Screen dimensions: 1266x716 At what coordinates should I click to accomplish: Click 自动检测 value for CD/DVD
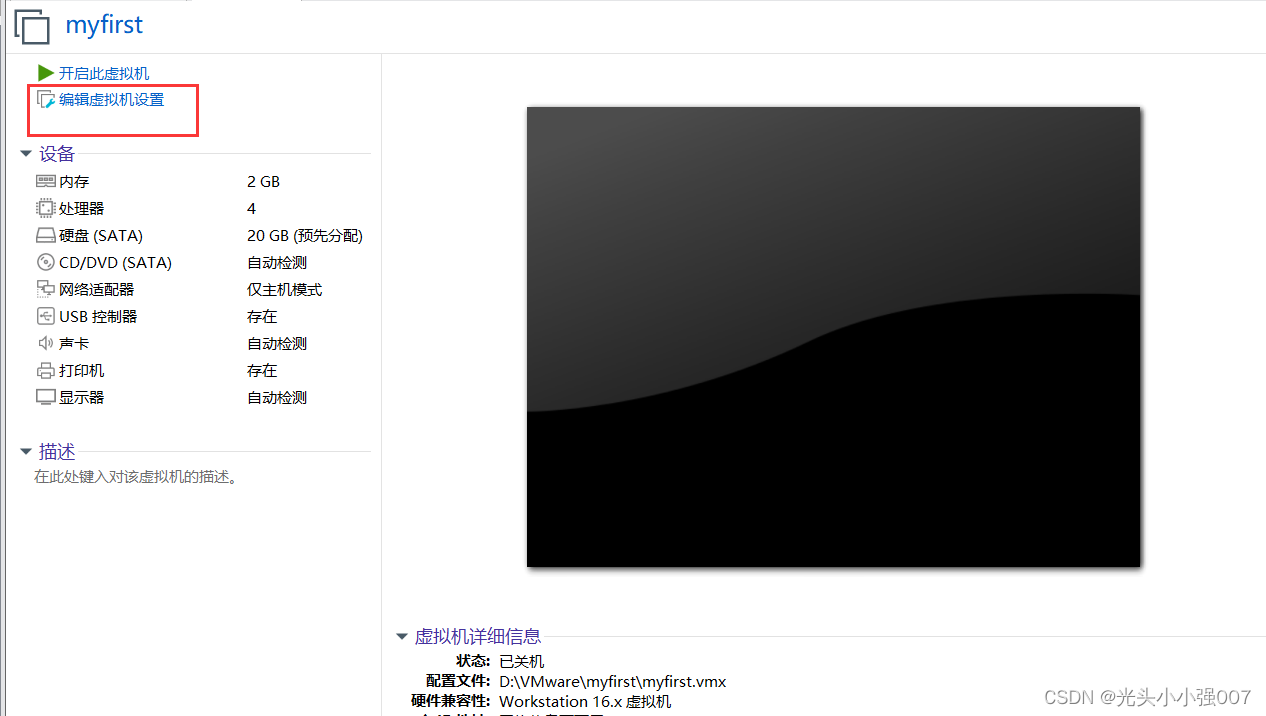(x=277, y=262)
